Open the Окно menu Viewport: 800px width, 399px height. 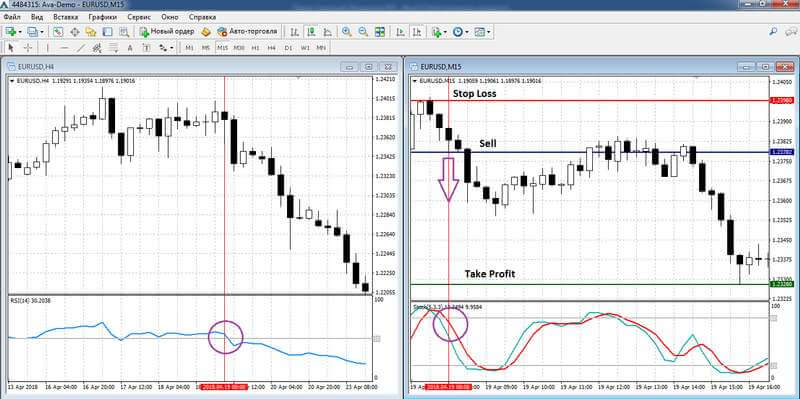[x=169, y=17]
